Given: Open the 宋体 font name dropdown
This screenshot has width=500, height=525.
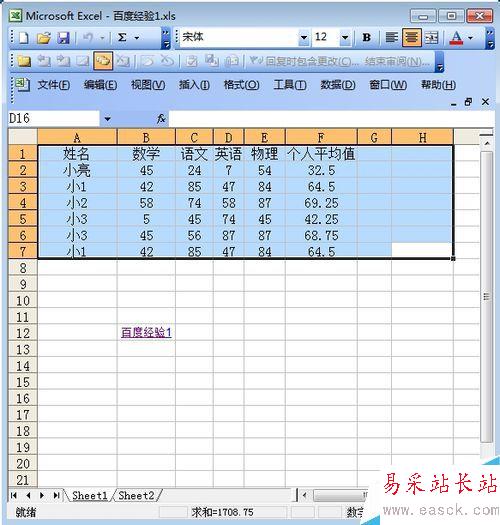Looking at the screenshot, I should point(304,37).
